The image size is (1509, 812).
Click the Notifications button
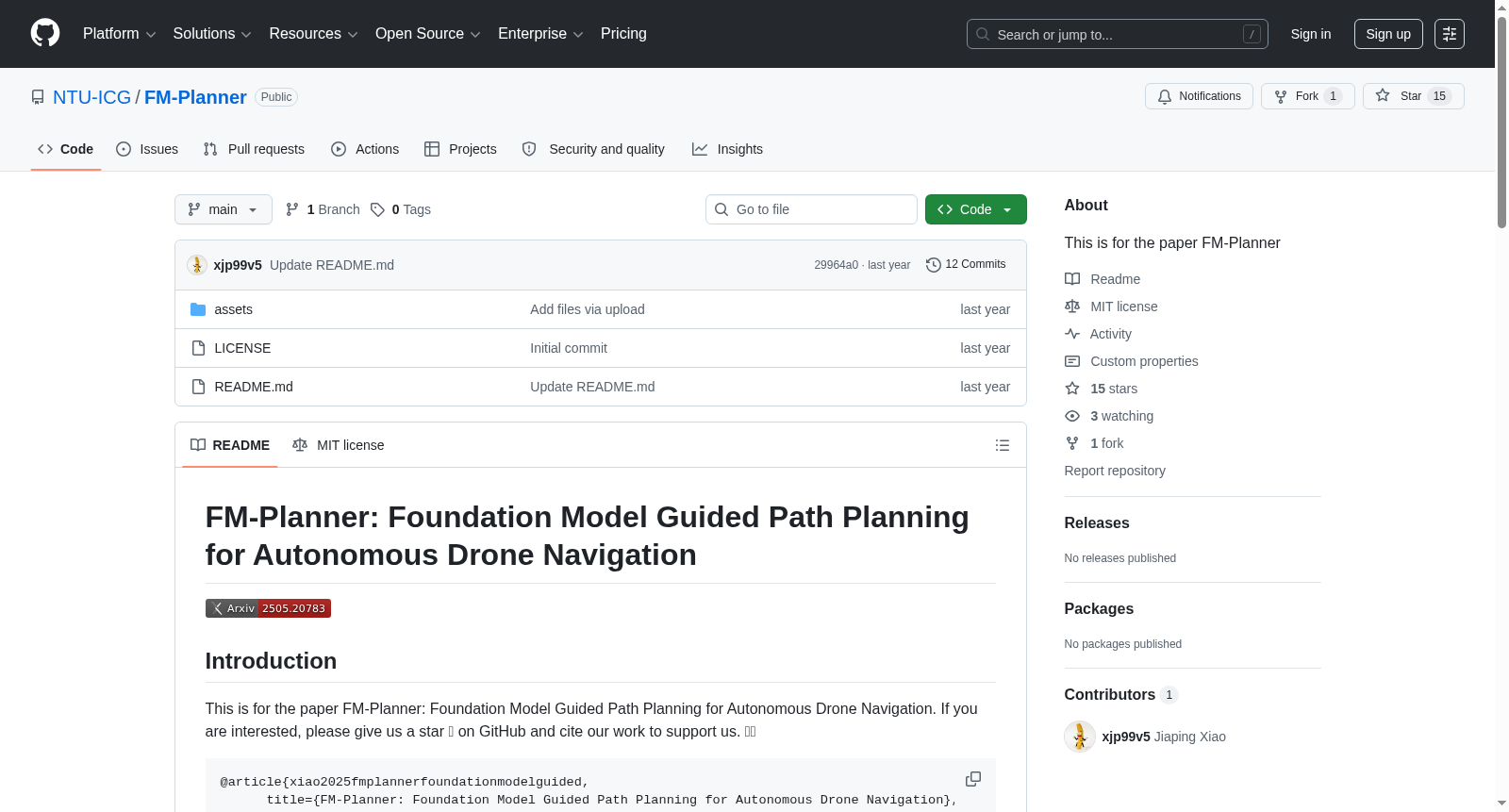point(1199,96)
